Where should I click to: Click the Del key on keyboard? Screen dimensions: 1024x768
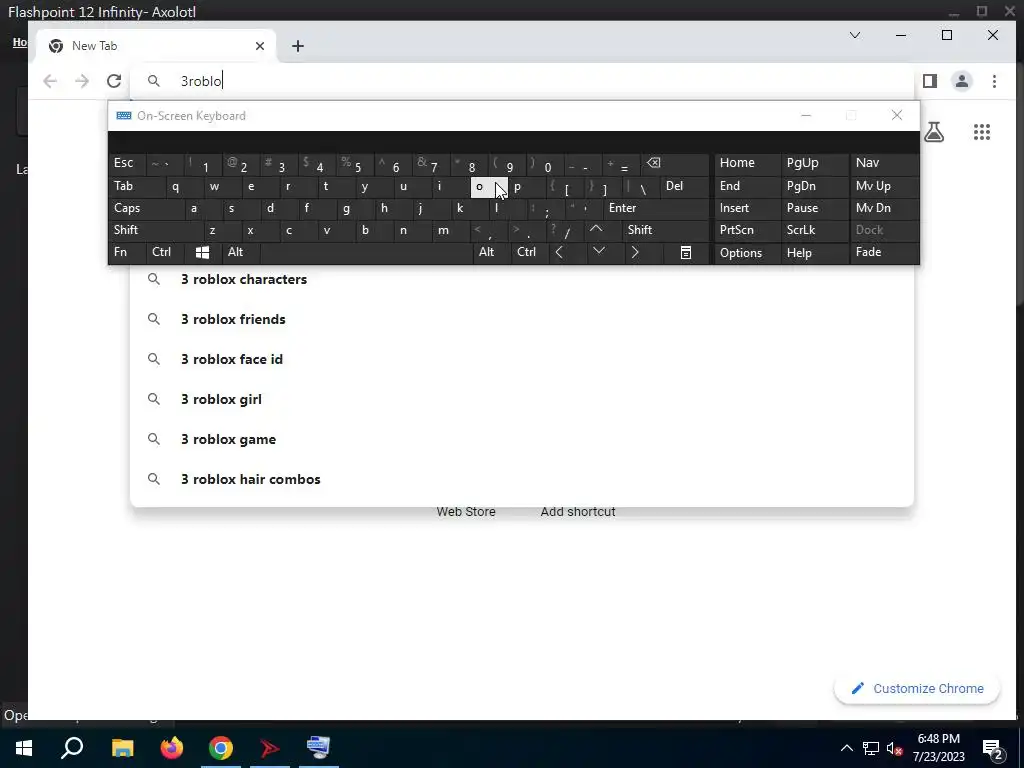pos(684,186)
